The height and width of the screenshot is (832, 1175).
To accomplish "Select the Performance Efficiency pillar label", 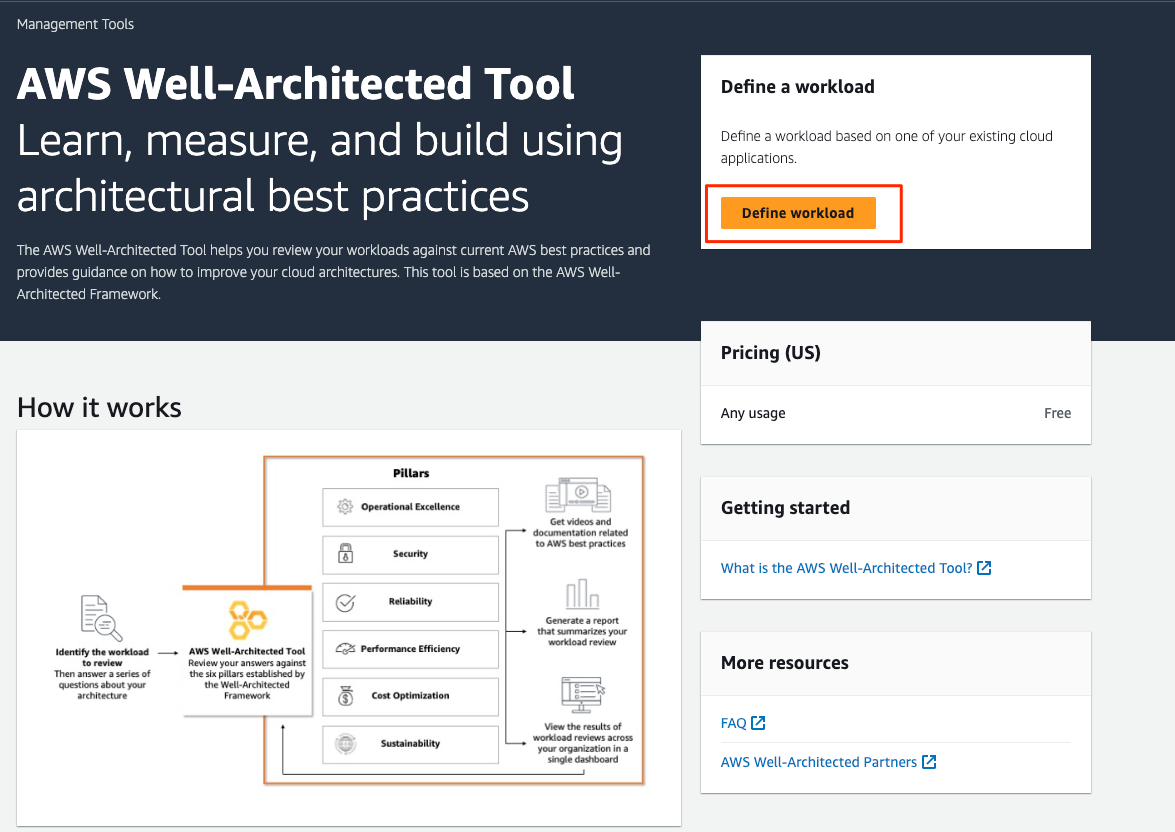I will click(411, 649).
